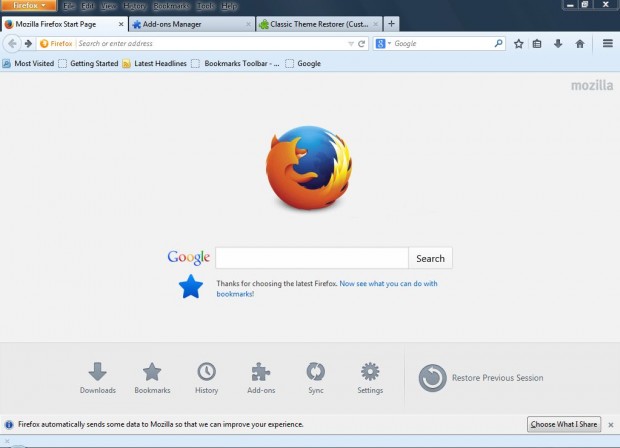
Task: Open the hamburger menu button
Action: (608, 43)
